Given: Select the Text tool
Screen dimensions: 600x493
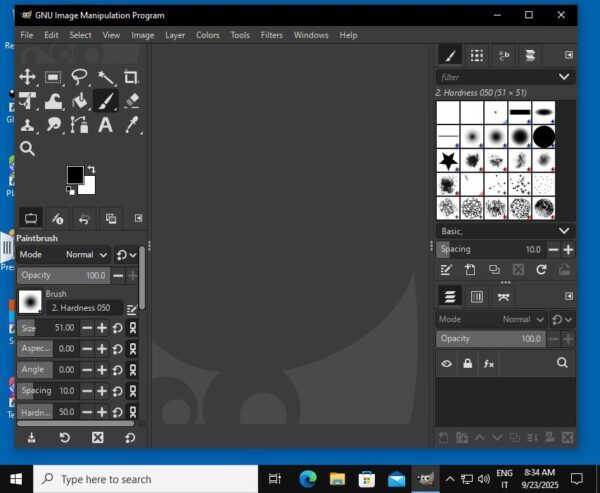Looking at the screenshot, I should coord(105,125).
